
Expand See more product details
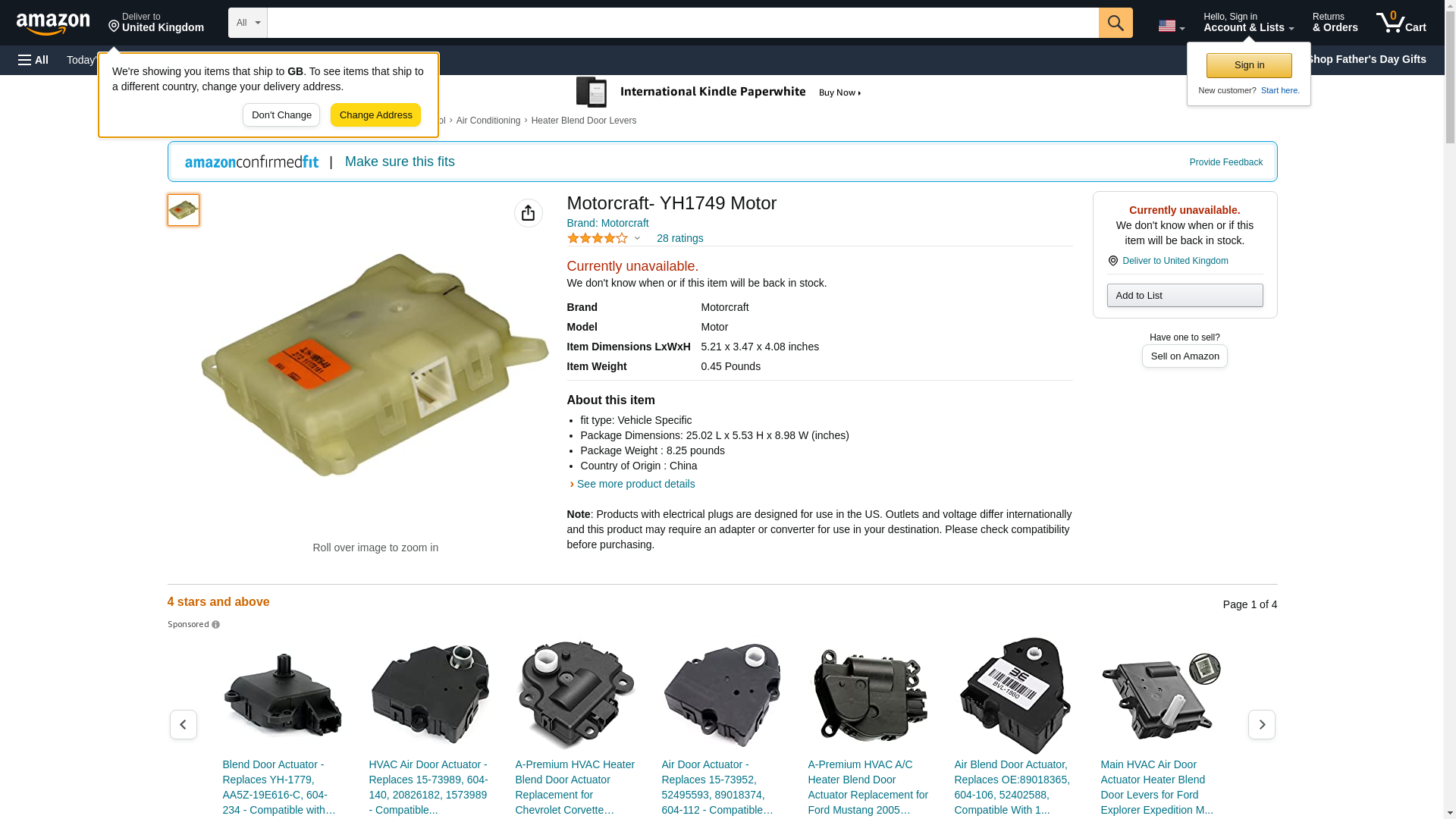[635, 484]
